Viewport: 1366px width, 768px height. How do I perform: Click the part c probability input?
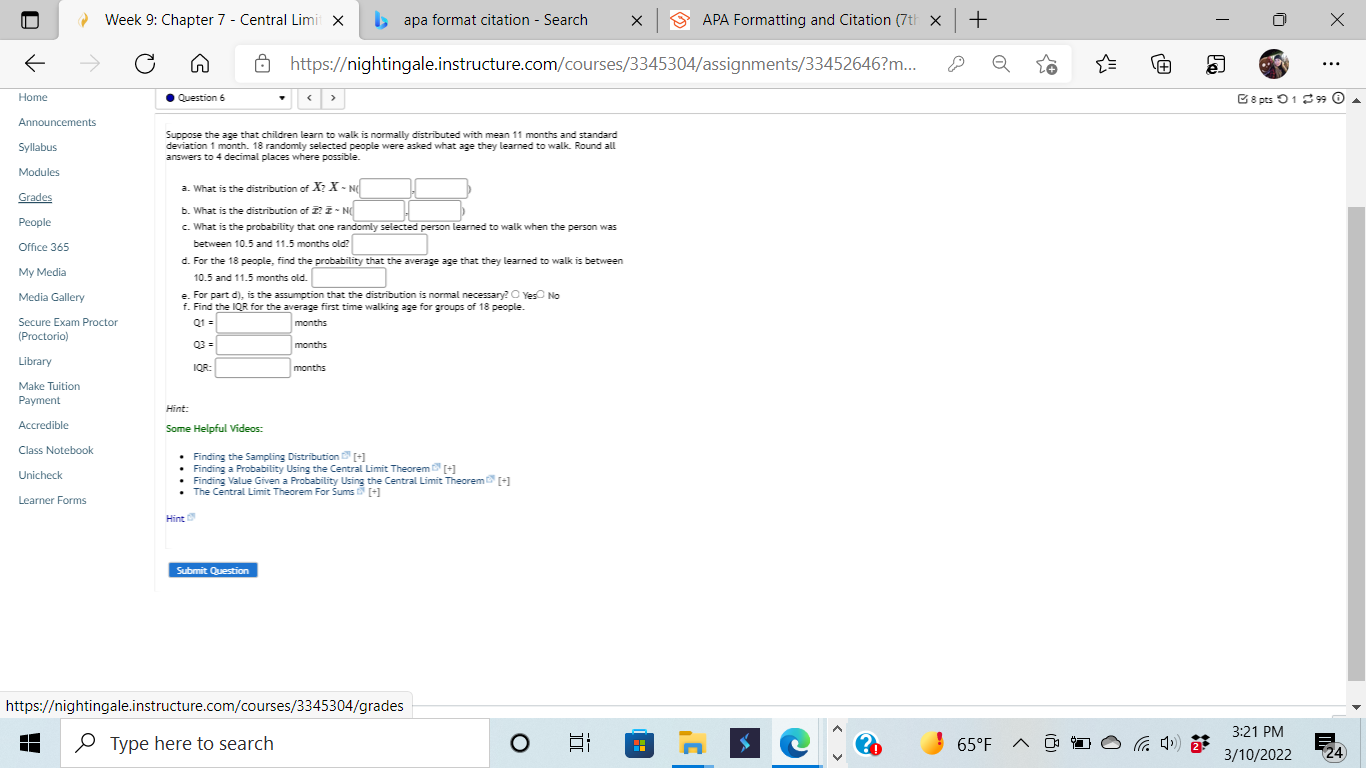click(390, 244)
